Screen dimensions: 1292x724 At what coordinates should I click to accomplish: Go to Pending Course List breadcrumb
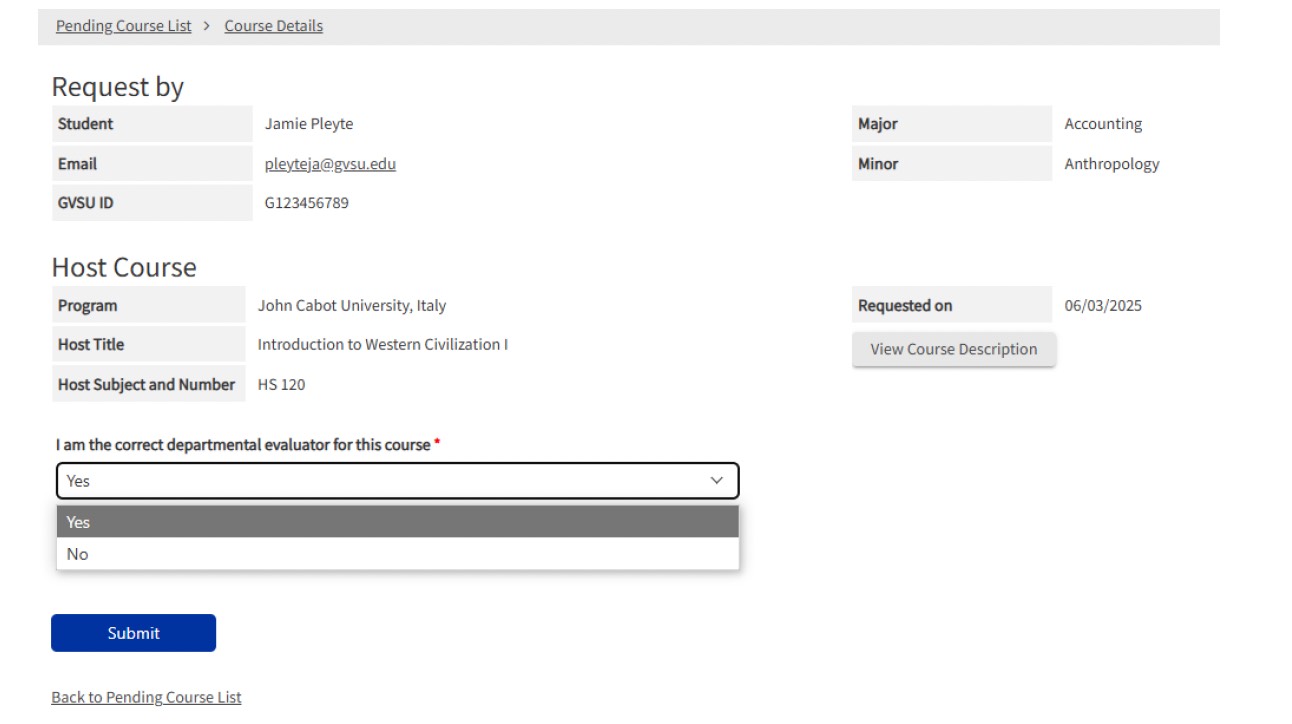(123, 26)
